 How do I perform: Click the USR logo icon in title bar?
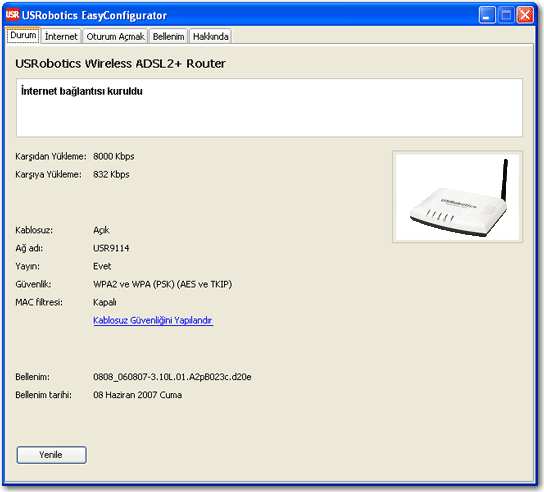(12, 15)
